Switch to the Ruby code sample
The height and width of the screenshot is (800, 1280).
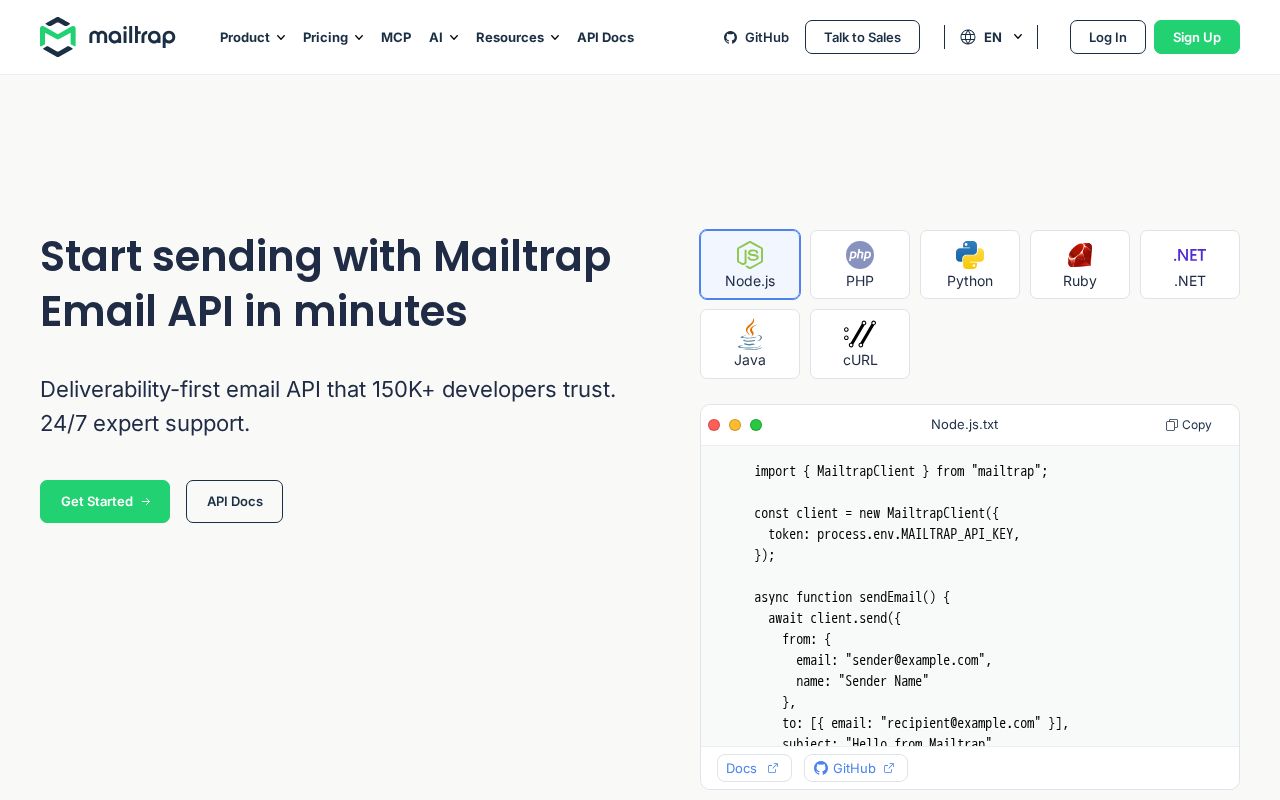(x=1080, y=265)
